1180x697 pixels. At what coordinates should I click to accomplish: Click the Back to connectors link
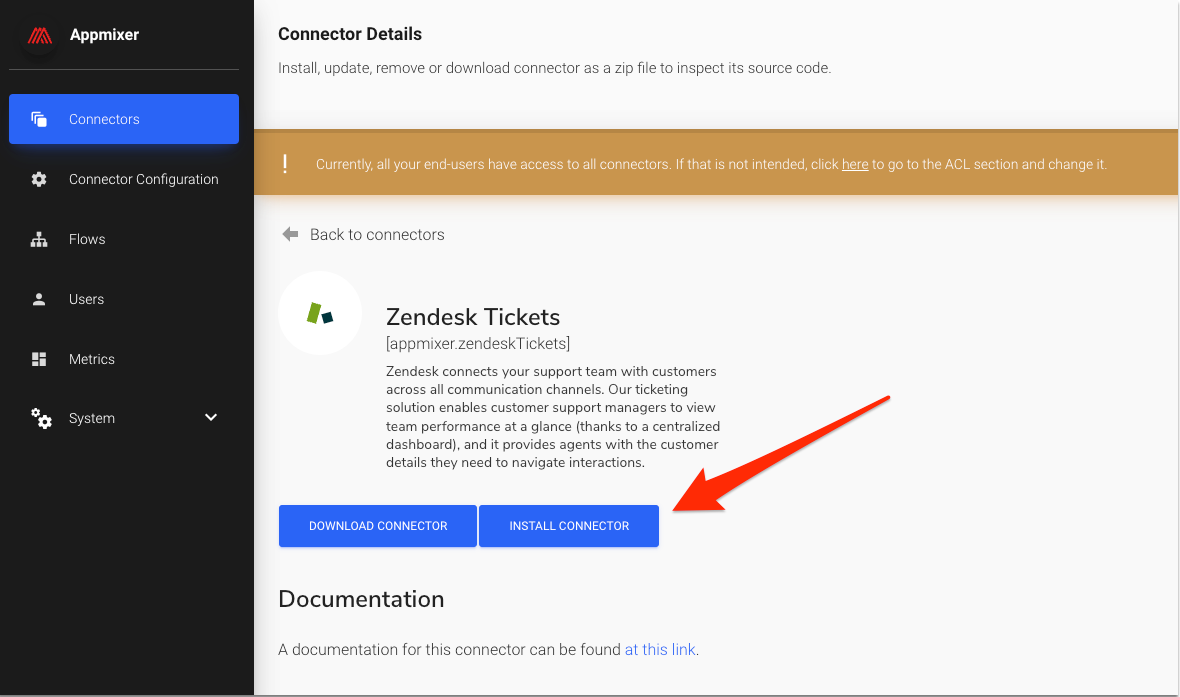tap(377, 234)
